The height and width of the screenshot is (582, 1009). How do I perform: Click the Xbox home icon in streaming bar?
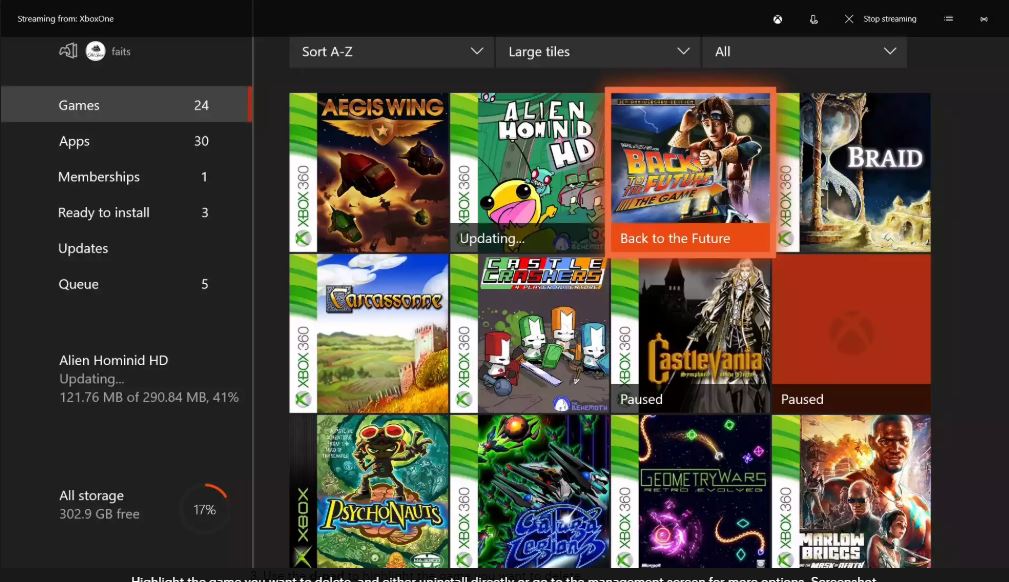pyautogui.click(x=777, y=19)
